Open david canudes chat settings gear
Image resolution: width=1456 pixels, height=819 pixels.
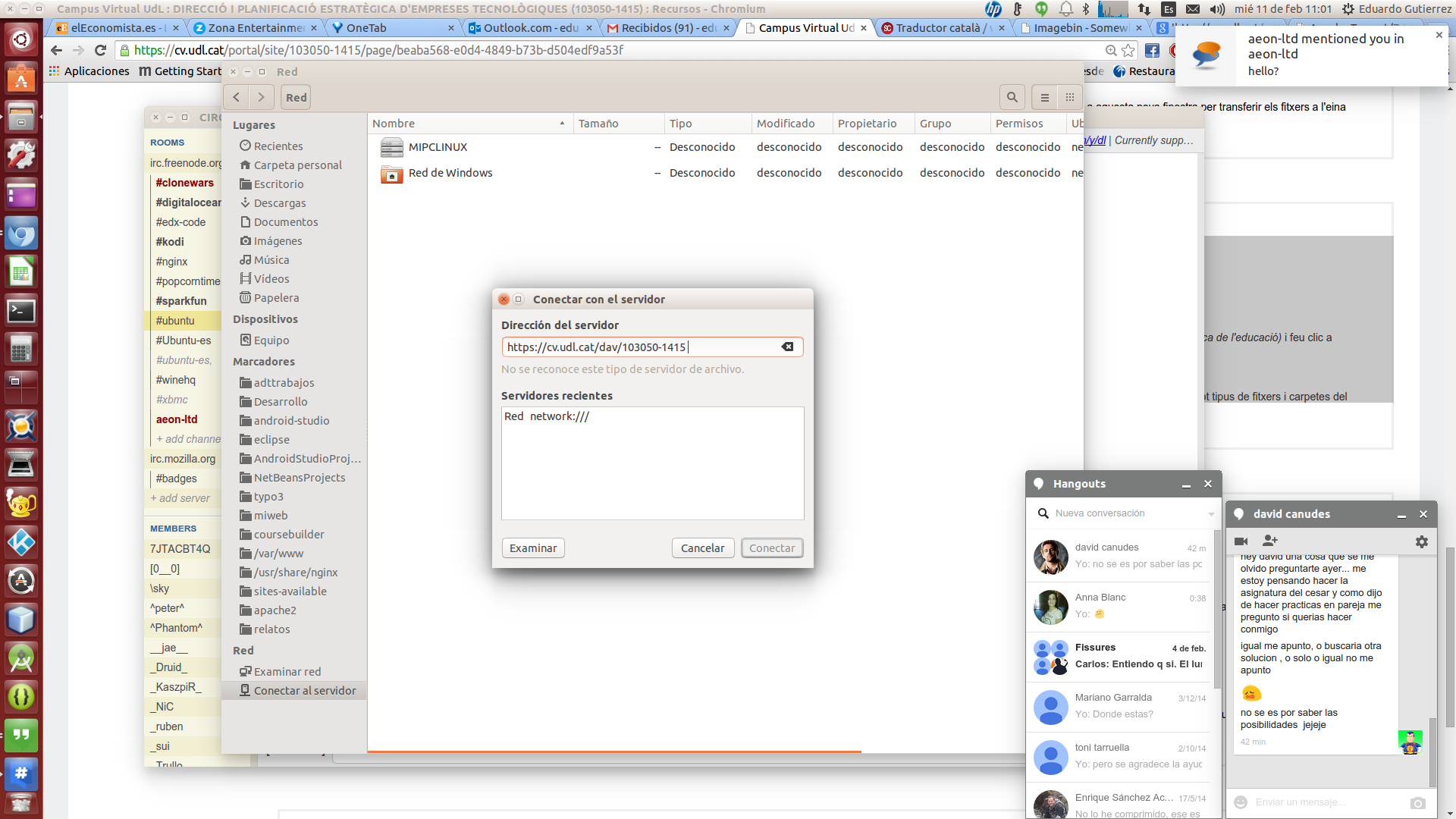coord(1422,541)
